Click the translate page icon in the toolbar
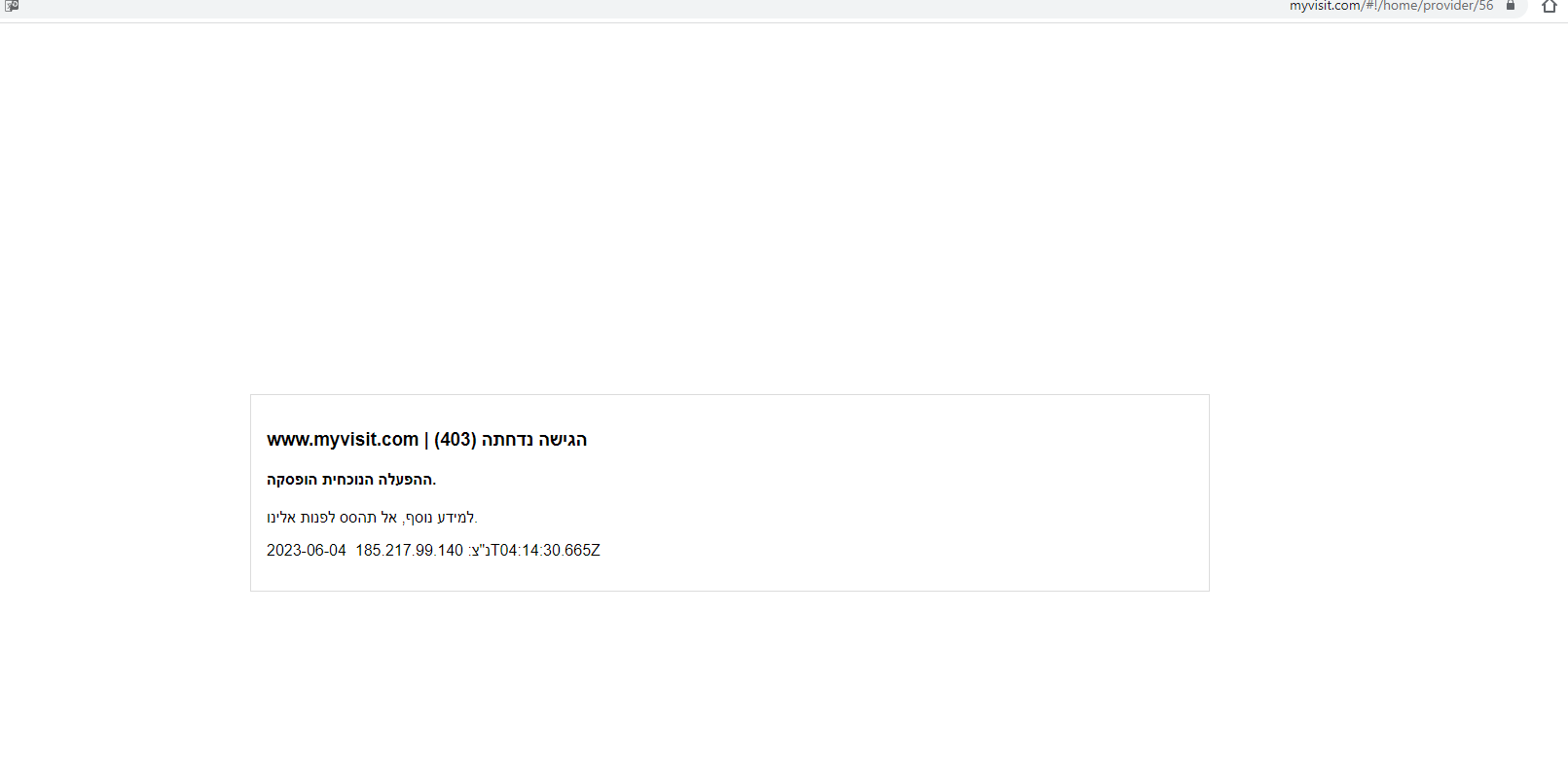 click(12, 6)
